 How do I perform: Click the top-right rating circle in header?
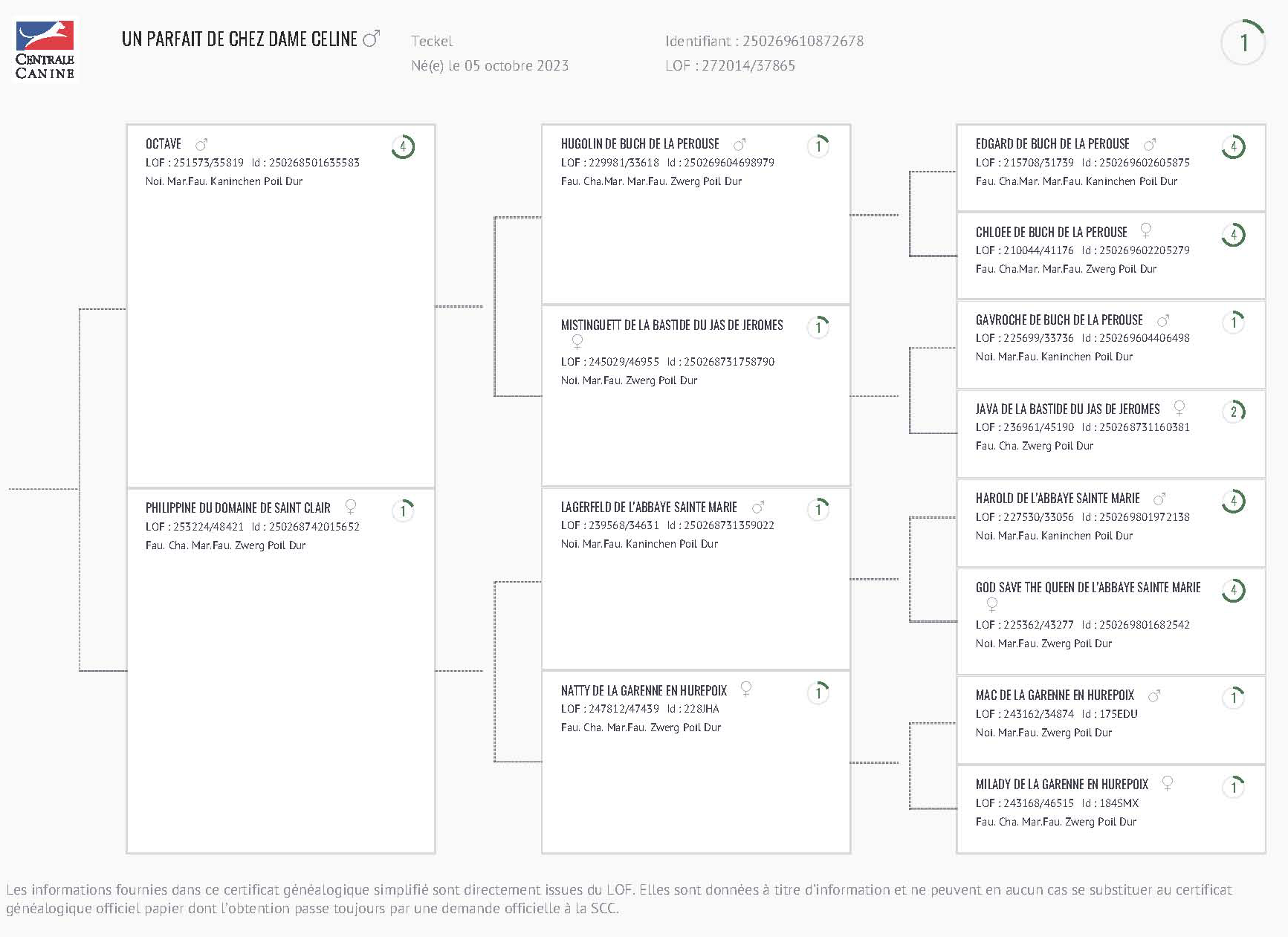pyautogui.click(x=1243, y=42)
